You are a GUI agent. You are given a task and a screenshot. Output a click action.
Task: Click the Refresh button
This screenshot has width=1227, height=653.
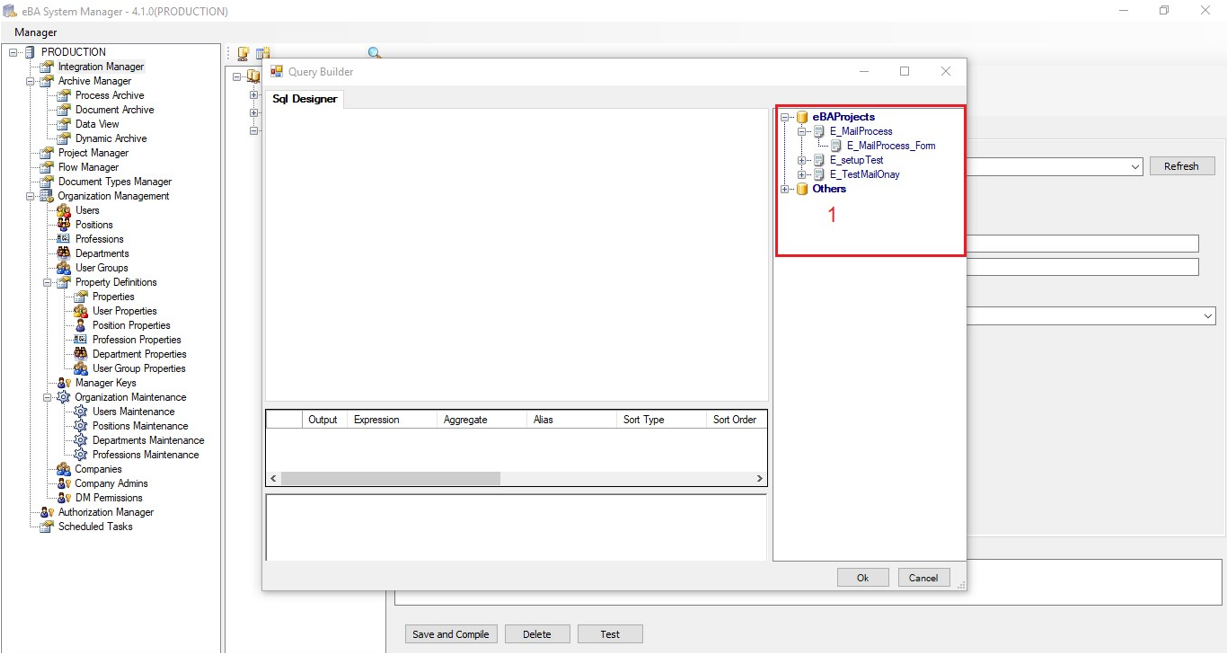(1182, 166)
